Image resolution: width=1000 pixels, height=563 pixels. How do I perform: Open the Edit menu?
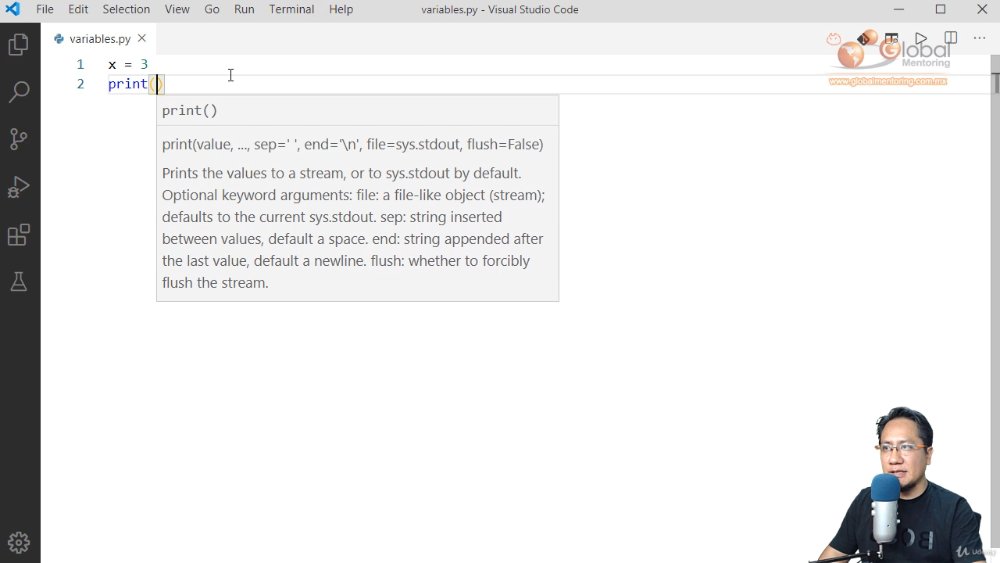(x=78, y=9)
